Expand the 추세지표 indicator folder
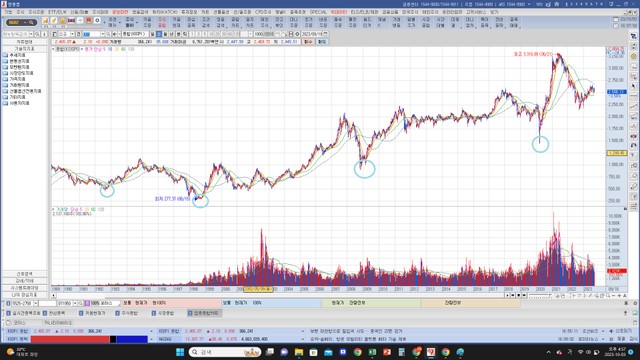The height and width of the screenshot is (360, 640). [x=14, y=55]
